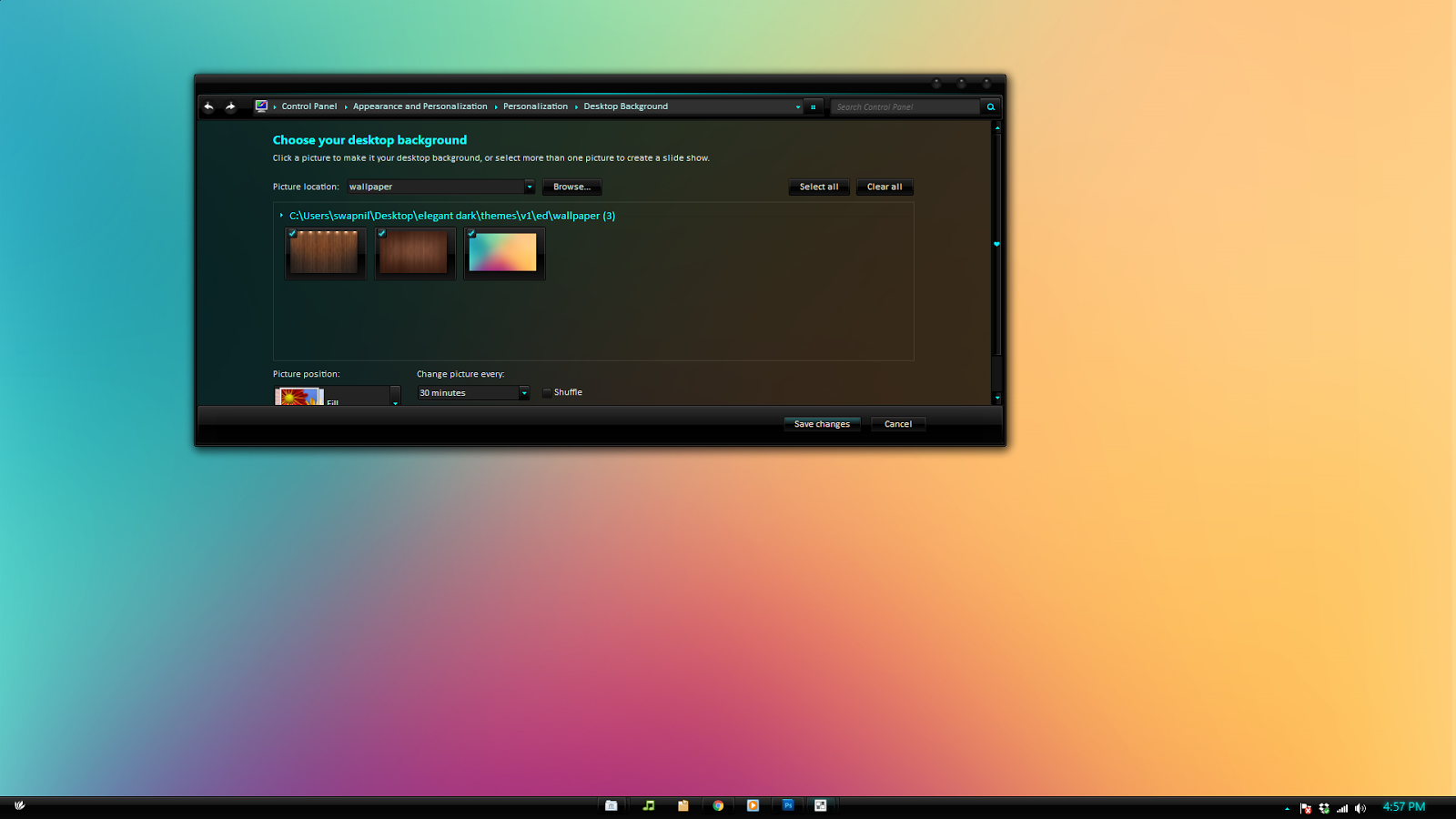Uncheck the dark wood wallpaper checkbox

382,233
